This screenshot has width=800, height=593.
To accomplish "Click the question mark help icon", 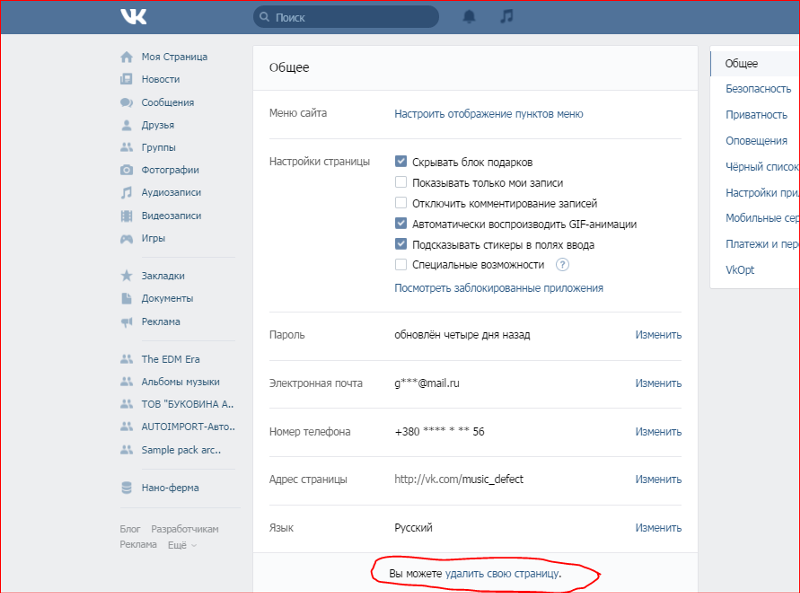I will tap(562, 265).
